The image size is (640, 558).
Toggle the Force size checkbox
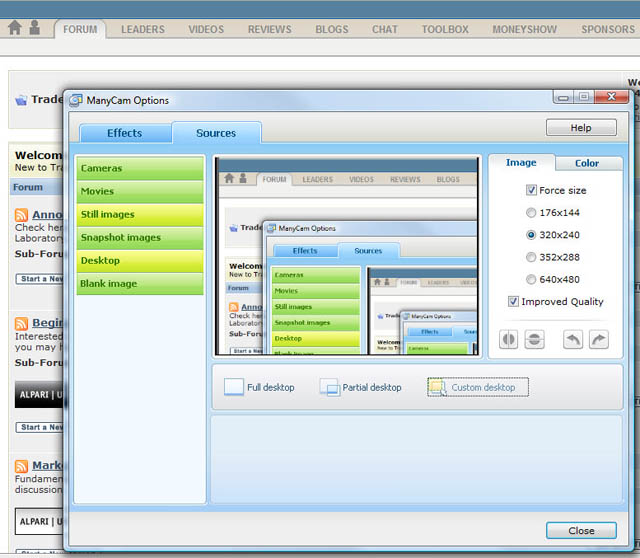(531, 190)
